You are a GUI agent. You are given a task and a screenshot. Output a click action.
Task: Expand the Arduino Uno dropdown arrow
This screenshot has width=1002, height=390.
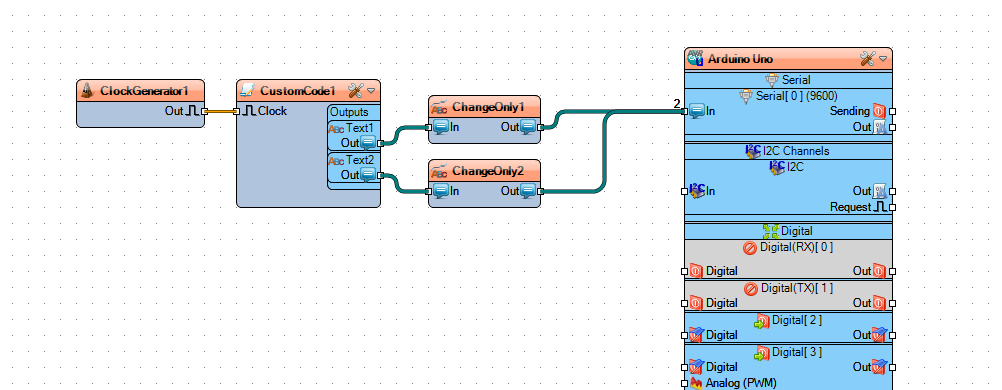883,59
